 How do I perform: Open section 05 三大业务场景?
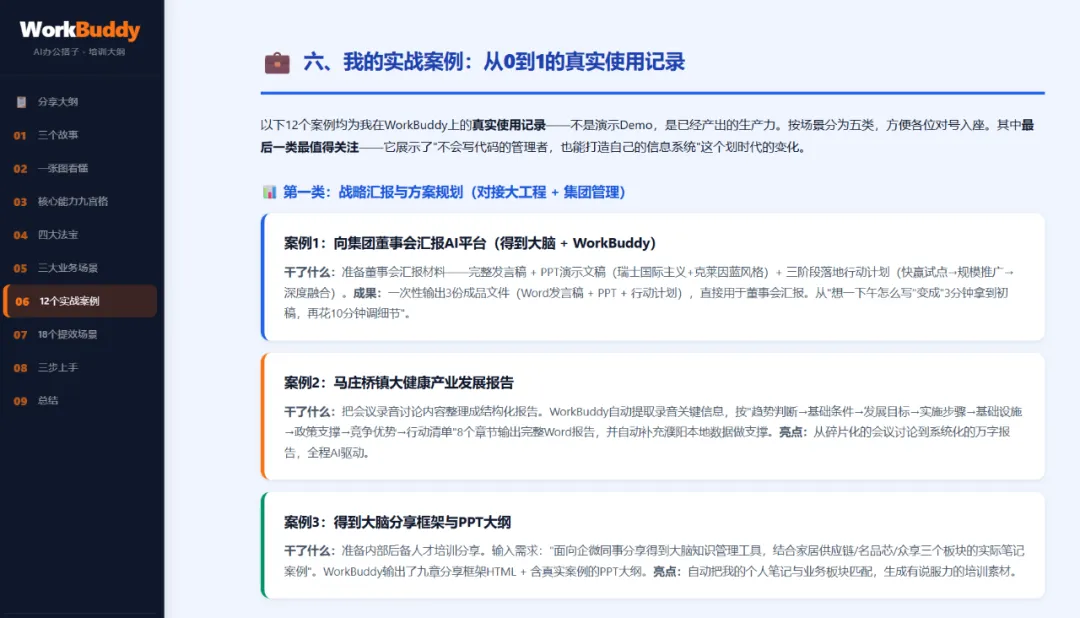click(81, 267)
